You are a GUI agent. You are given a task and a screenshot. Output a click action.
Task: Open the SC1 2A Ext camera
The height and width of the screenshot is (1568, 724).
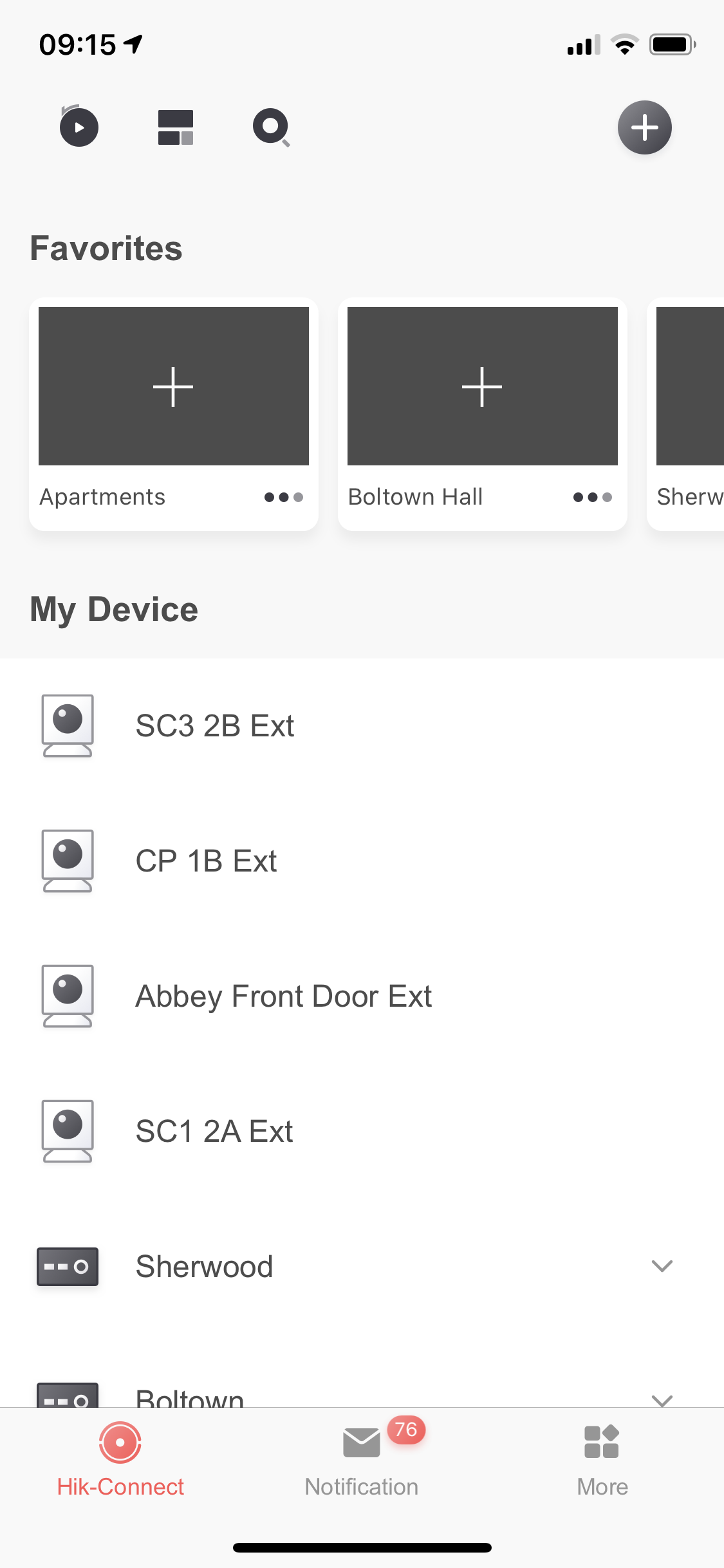[x=214, y=1131]
